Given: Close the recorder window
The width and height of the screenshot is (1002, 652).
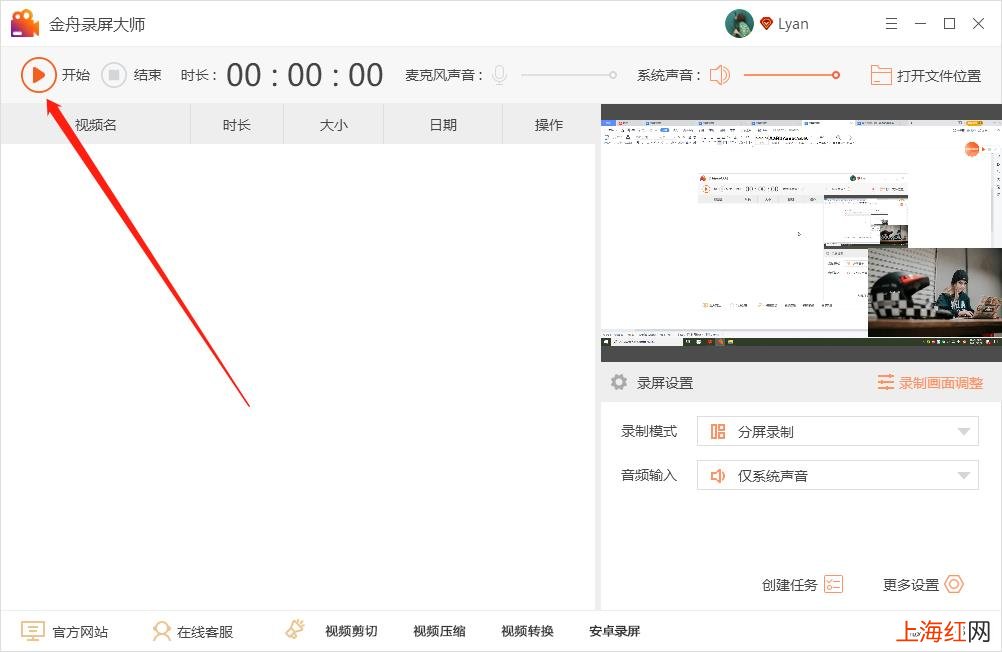Looking at the screenshot, I should (978, 24).
